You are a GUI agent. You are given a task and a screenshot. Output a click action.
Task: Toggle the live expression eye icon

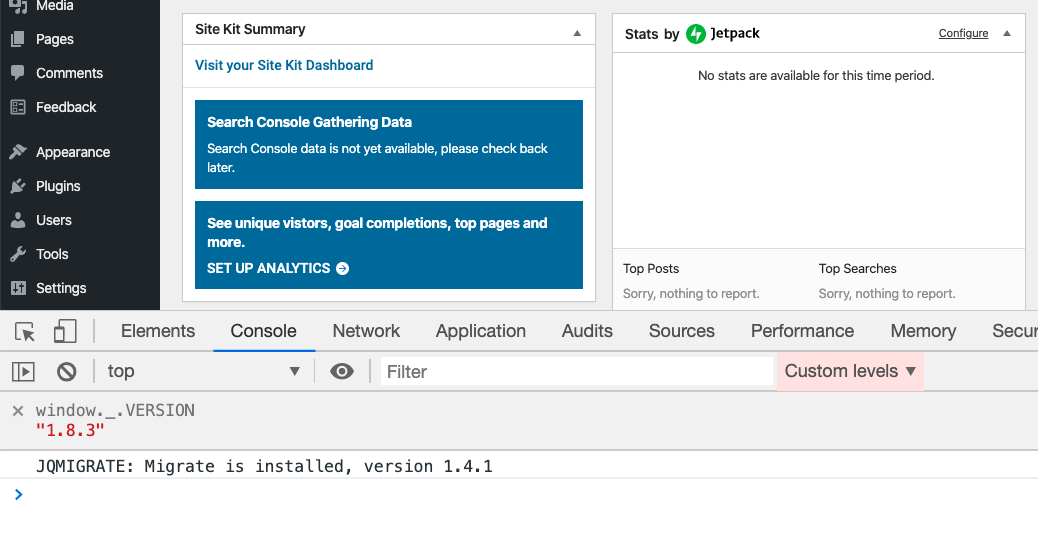pos(342,371)
